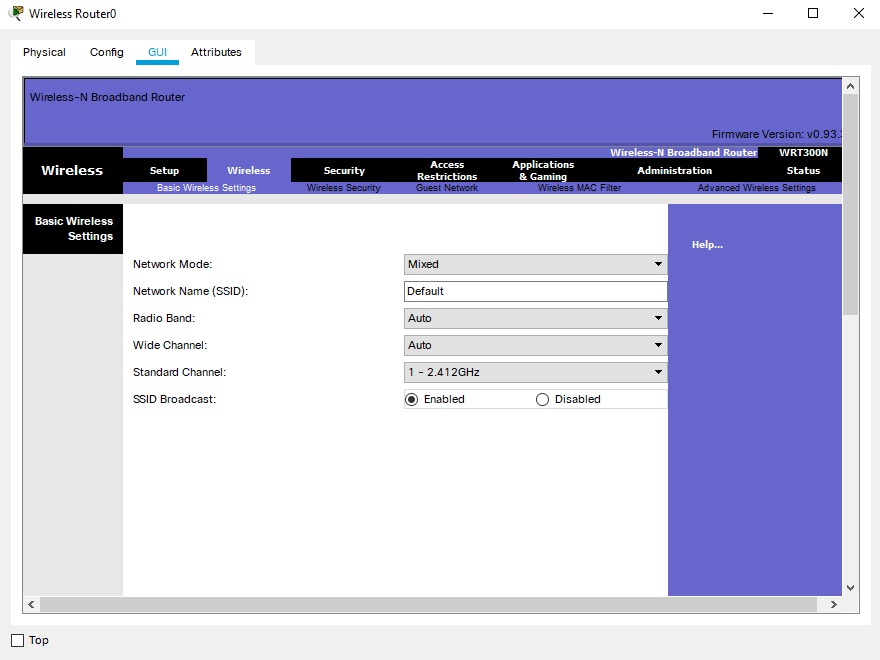Open the Attributes tab
Screen dimensions: 880x660
[216, 52]
